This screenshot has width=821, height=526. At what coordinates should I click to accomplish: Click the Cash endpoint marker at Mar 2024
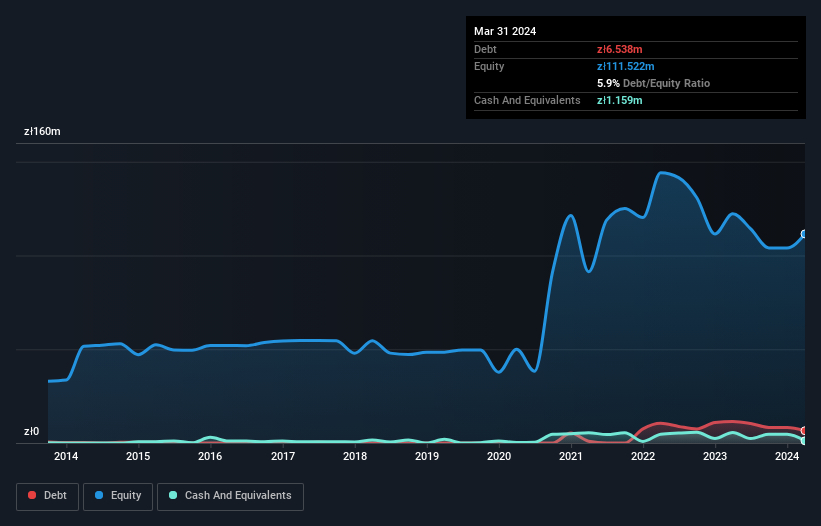[x=804, y=441]
